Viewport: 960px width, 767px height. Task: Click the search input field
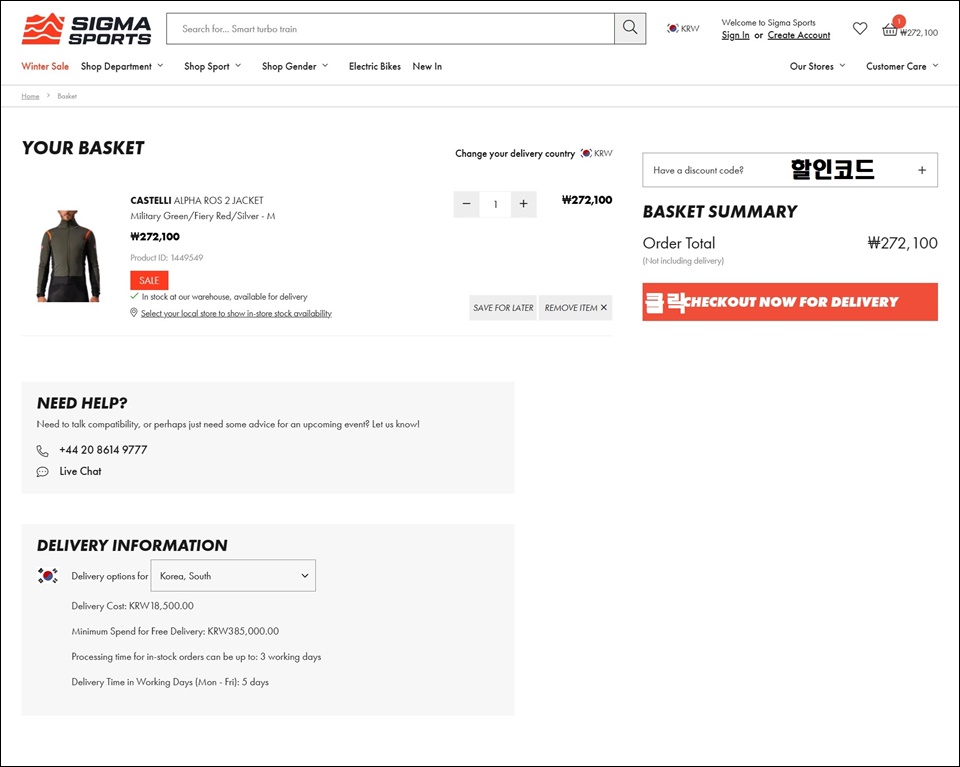coord(391,28)
